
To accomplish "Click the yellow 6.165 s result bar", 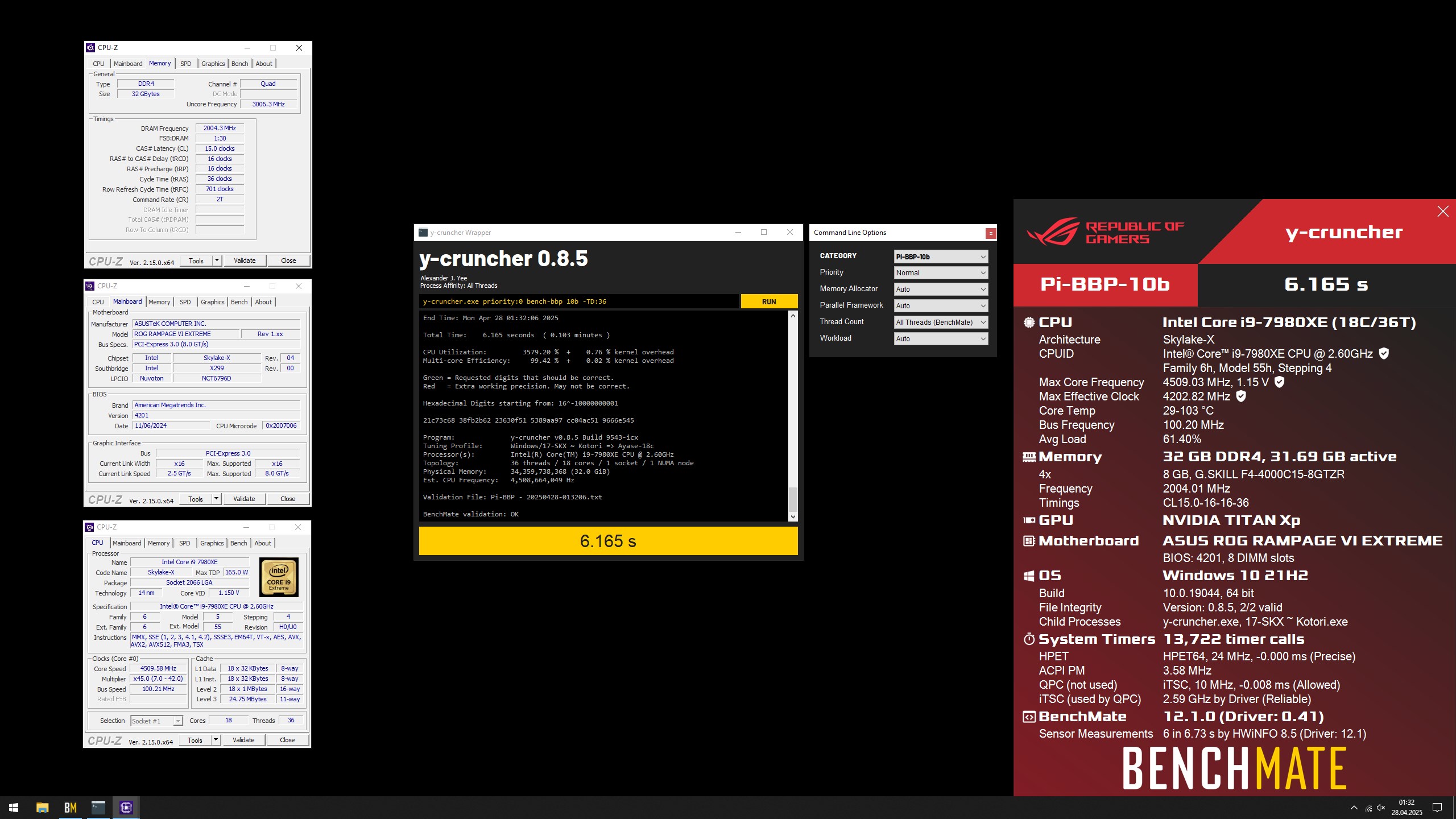I will (608, 541).
